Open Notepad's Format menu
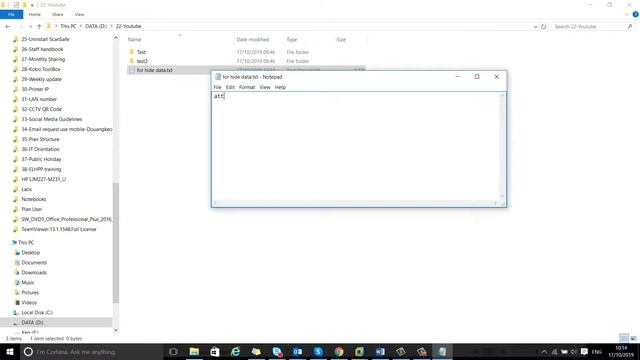640x360 pixels. point(247,87)
